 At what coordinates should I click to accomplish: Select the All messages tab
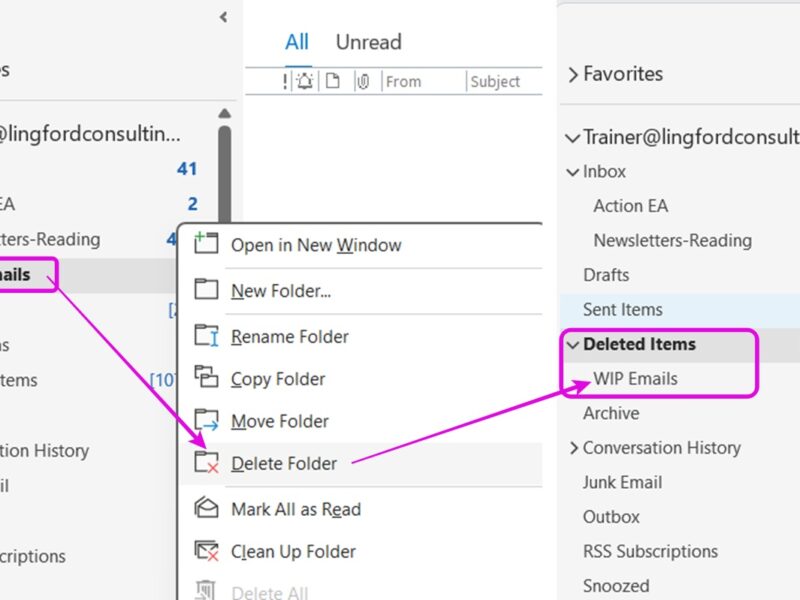click(297, 42)
